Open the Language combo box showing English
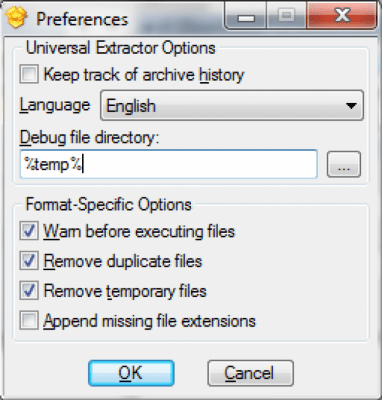The width and height of the screenshot is (382, 400). pos(232,105)
